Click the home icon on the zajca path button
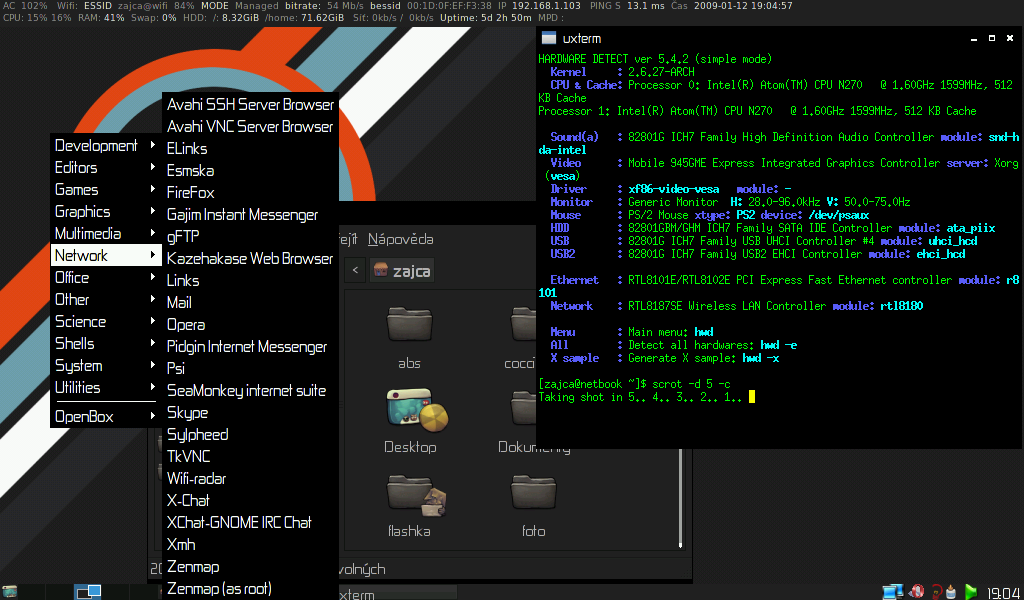Screen dimensions: 1024x600 click(381, 270)
